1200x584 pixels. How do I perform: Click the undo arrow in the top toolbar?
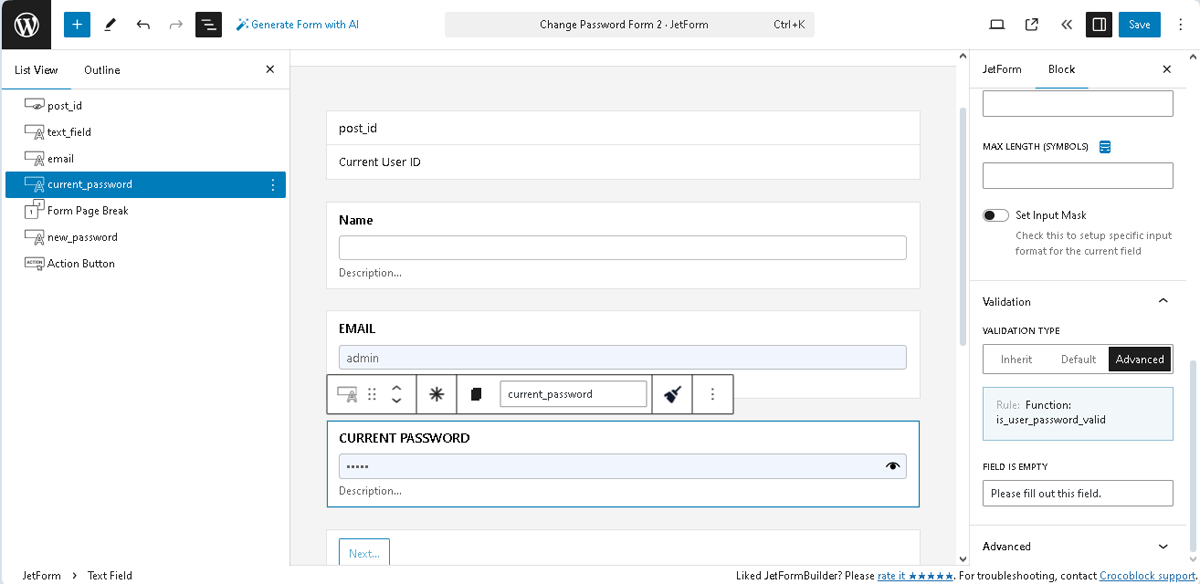point(144,24)
